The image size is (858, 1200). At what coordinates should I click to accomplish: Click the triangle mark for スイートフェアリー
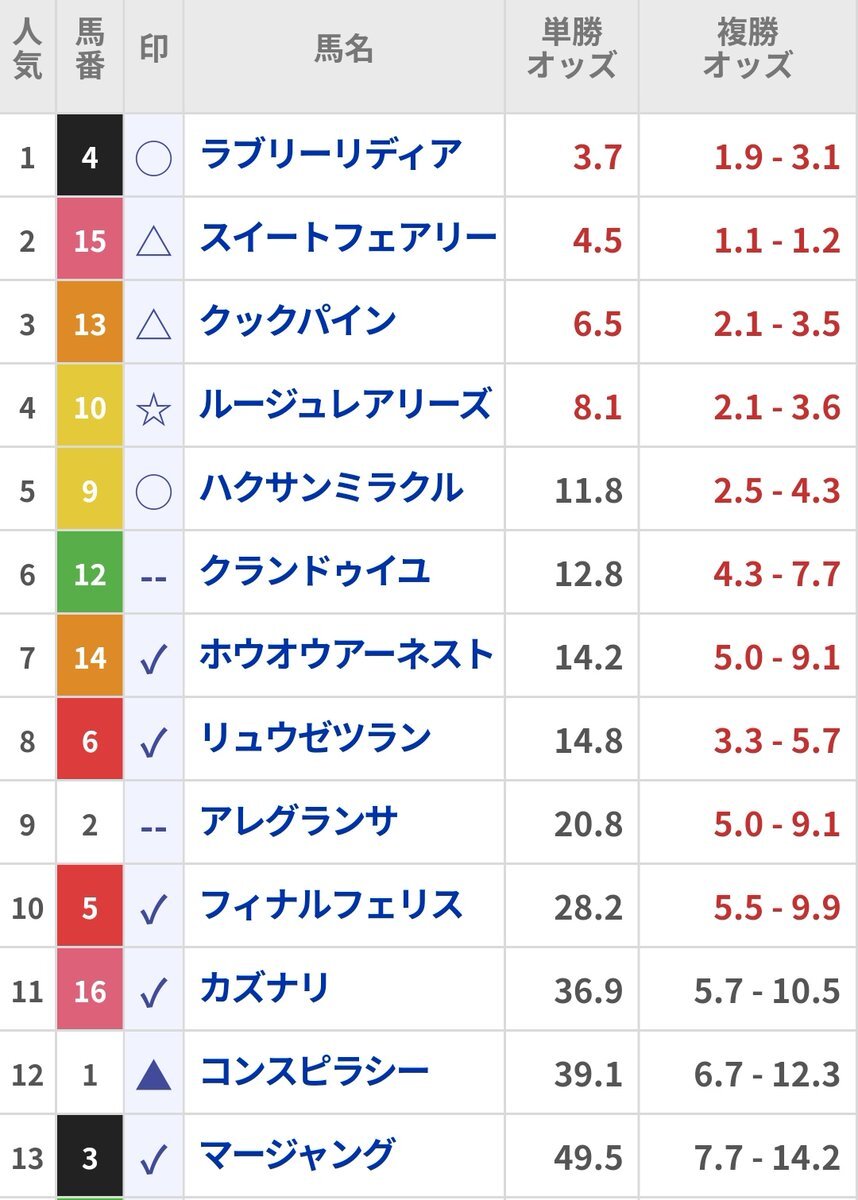click(153, 241)
